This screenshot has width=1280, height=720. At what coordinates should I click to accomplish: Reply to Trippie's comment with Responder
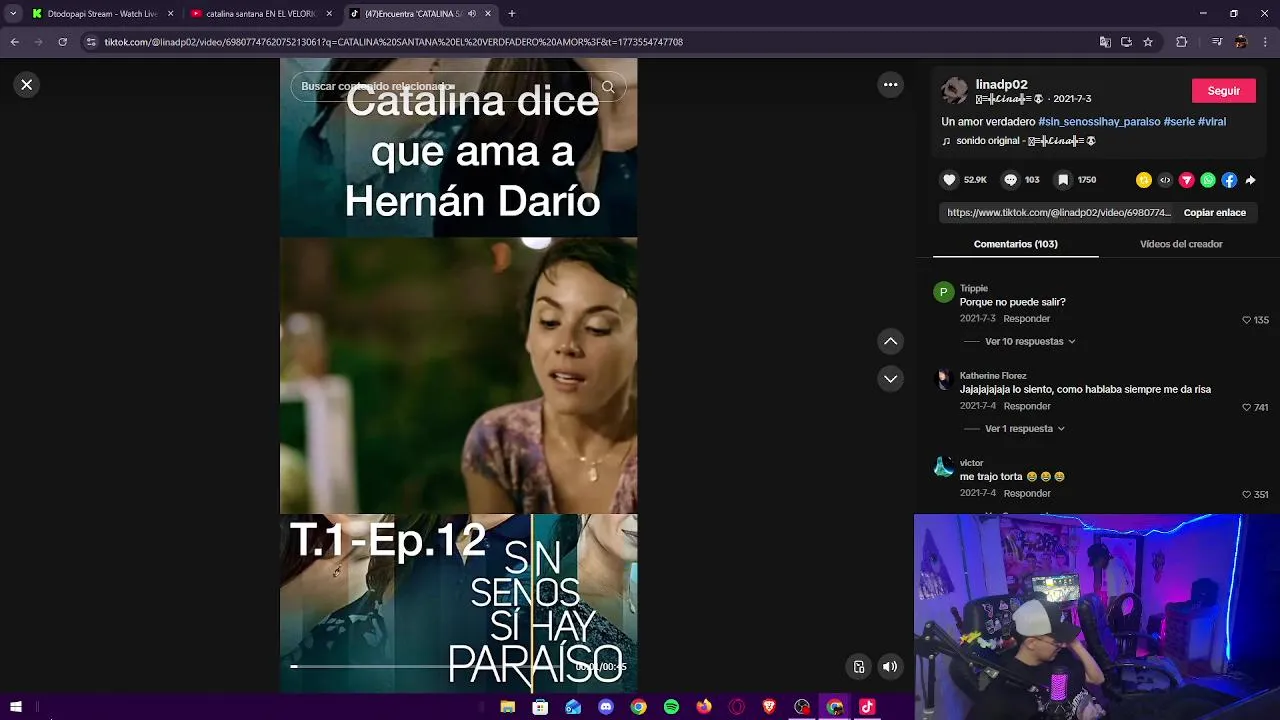click(x=1027, y=319)
